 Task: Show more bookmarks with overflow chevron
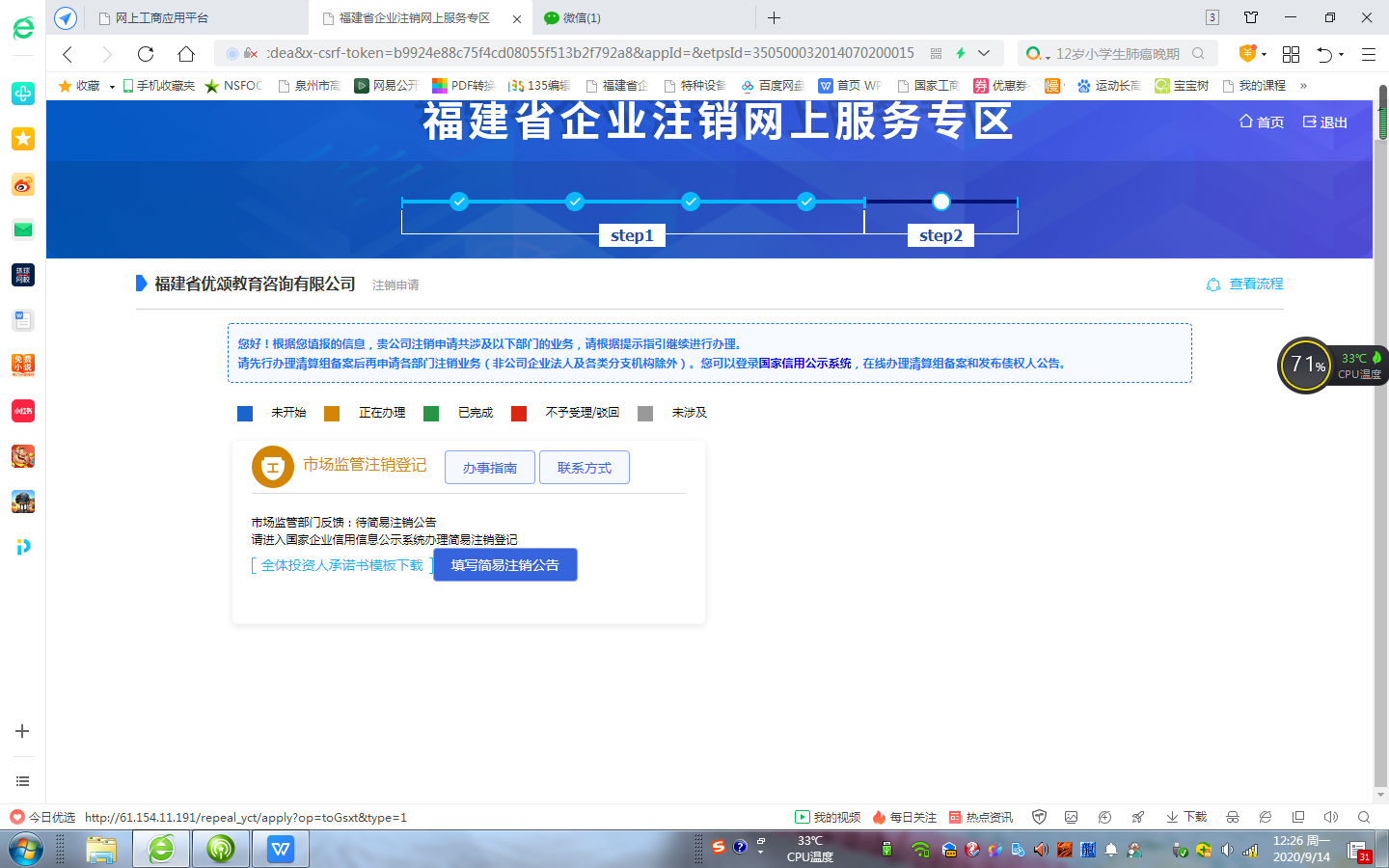point(1303,86)
